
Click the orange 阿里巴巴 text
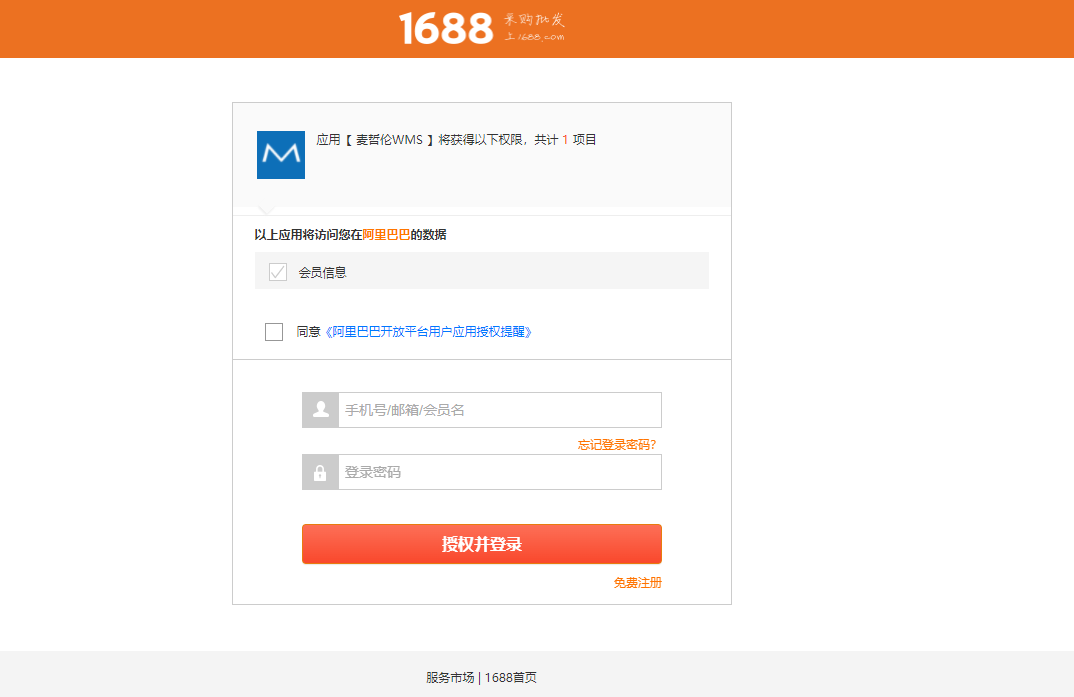(386, 235)
